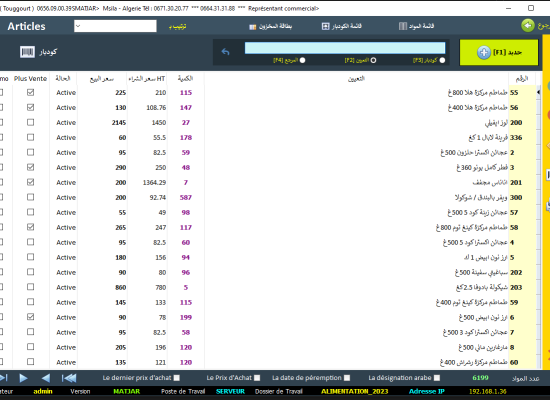The width and height of the screenshot is (550, 400).
Task: Enable Le Prix d'Achat checkbox
Action: tap(257, 378)
